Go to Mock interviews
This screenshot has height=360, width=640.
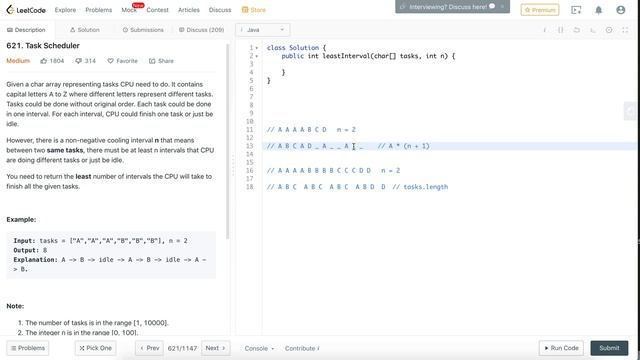tap(129, 10)
